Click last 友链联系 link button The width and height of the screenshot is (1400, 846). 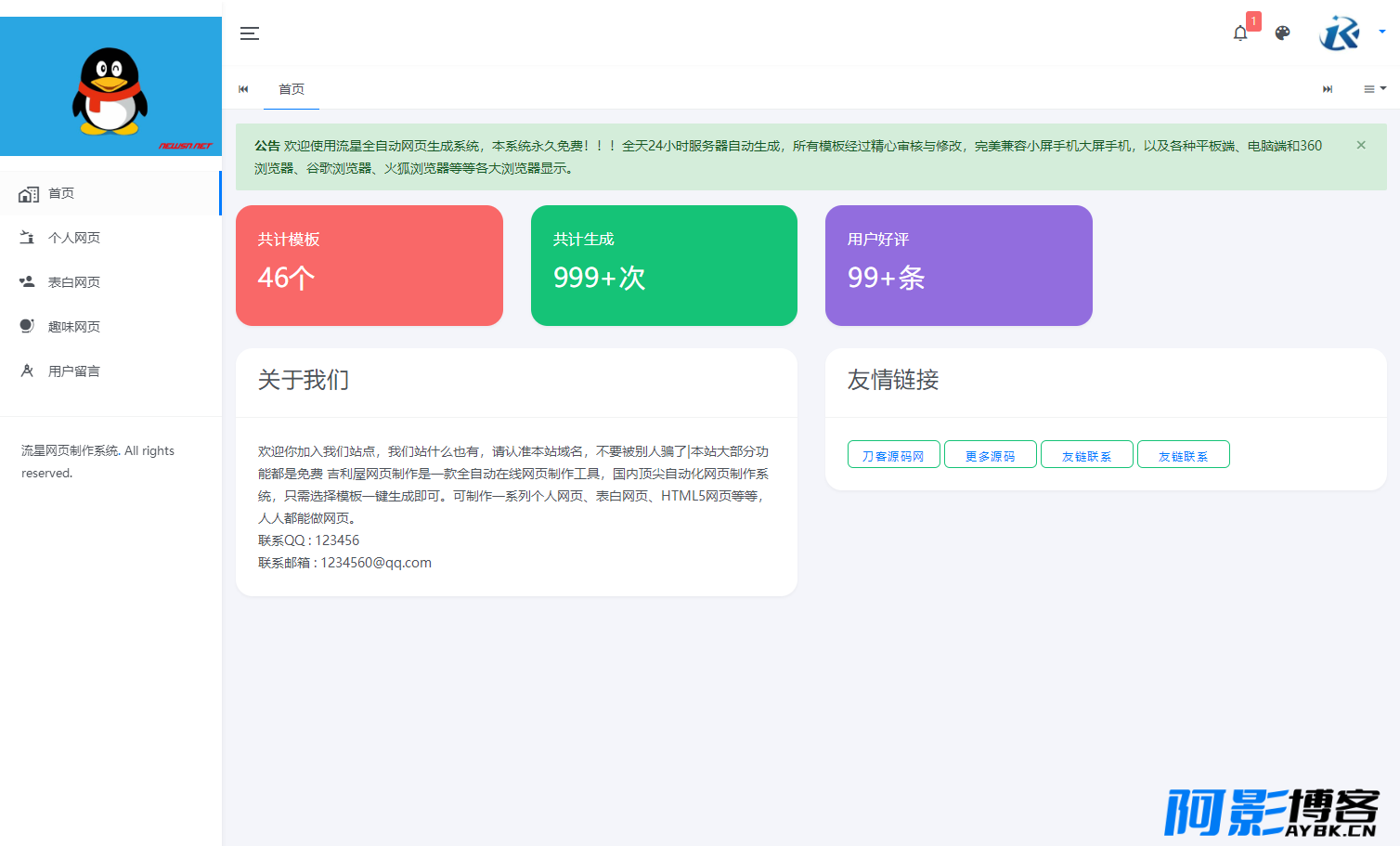[x=1184, y=454]
